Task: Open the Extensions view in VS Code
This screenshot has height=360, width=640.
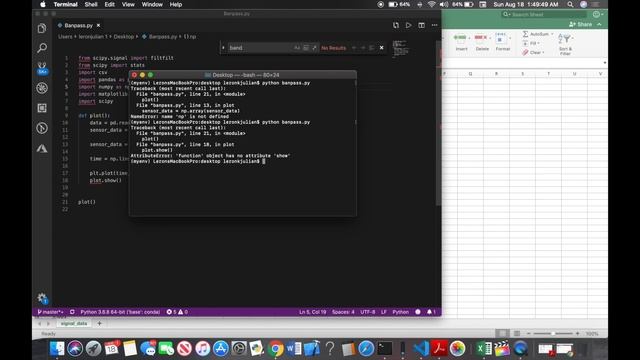Action: click(42, 108)
